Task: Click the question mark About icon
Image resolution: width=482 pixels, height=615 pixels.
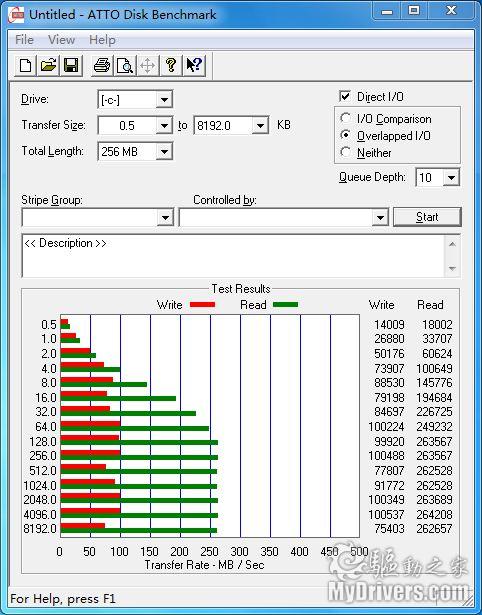Action: tap(171, 65)
